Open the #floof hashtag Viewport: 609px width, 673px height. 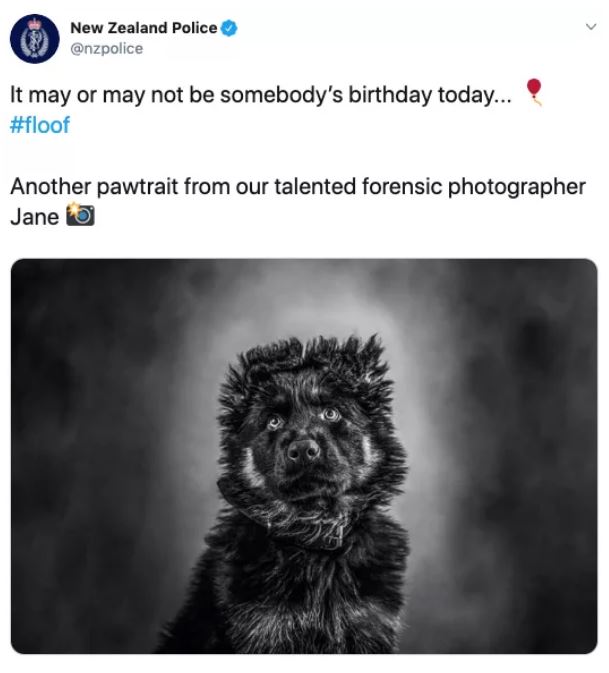click(x=40, y=126)
